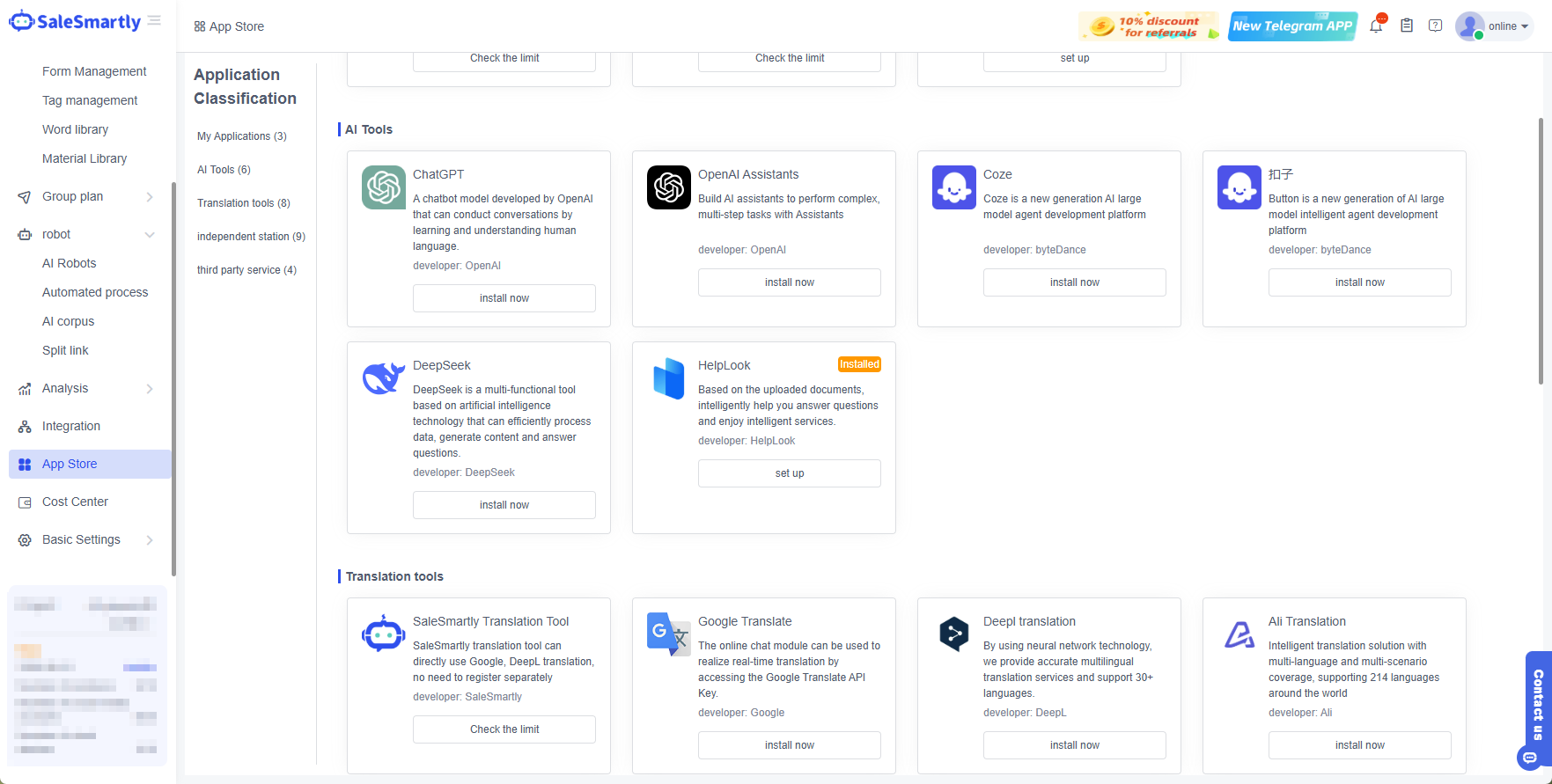Image resolution: width=1552 pixels, height=784 pixels.
Task: Open the Contact us chat bubble icon
Action: click(x=1531, y=758)
